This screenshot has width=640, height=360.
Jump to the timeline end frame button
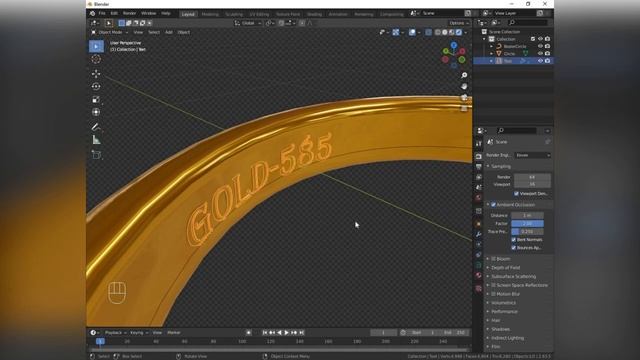pos(301,333)
